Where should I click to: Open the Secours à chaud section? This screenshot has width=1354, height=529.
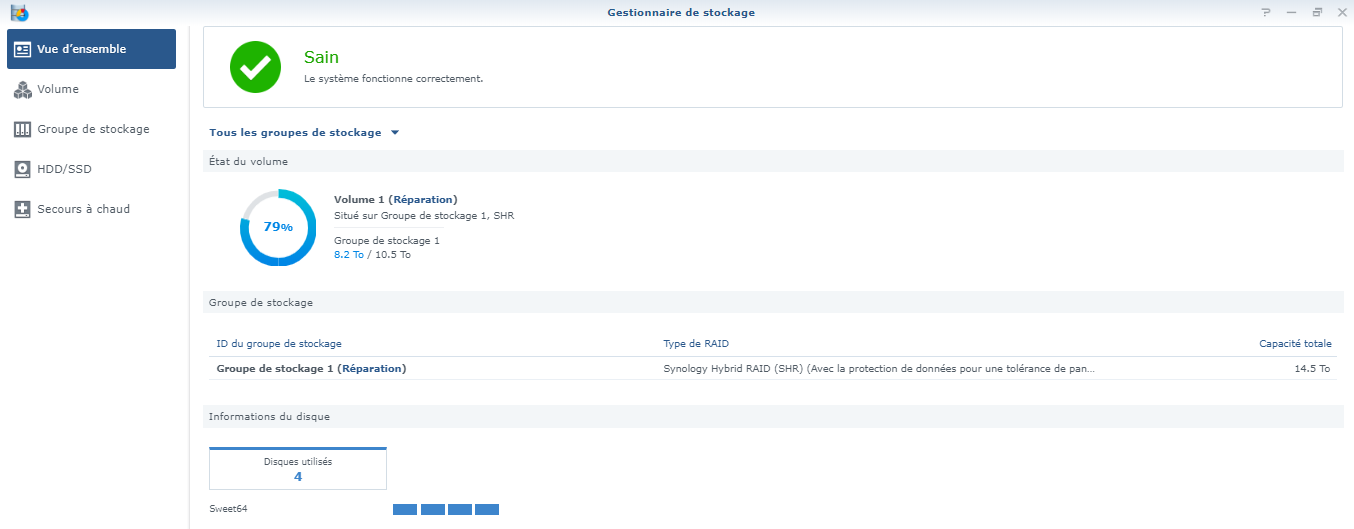(x=91, y=209)
